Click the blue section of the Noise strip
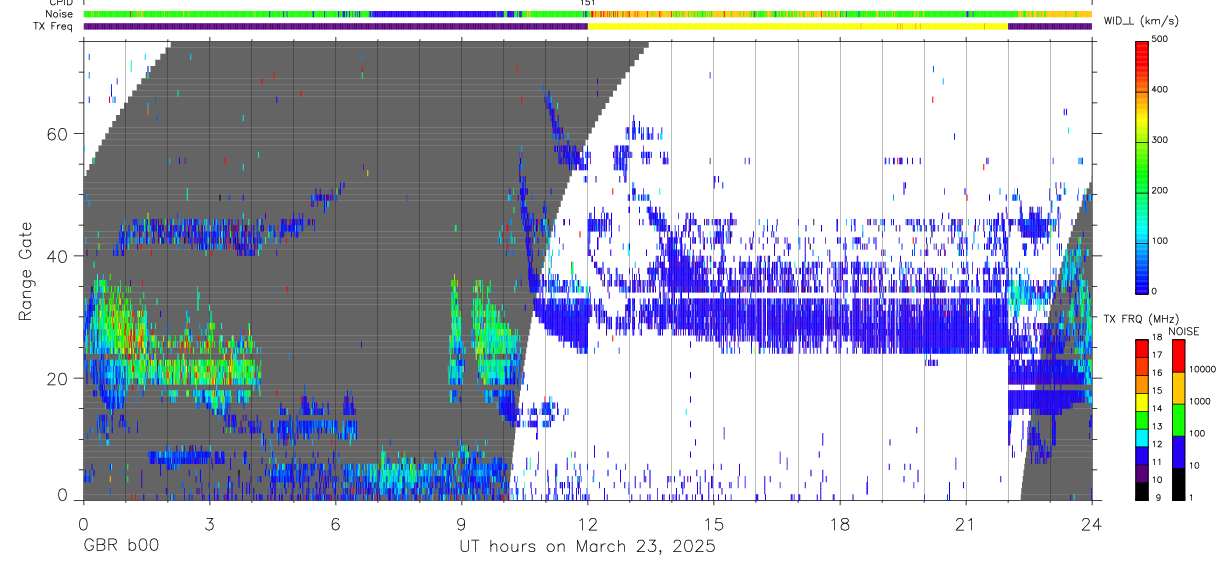1228x567 pixels. pyautogui.click(x=440, y=14)
